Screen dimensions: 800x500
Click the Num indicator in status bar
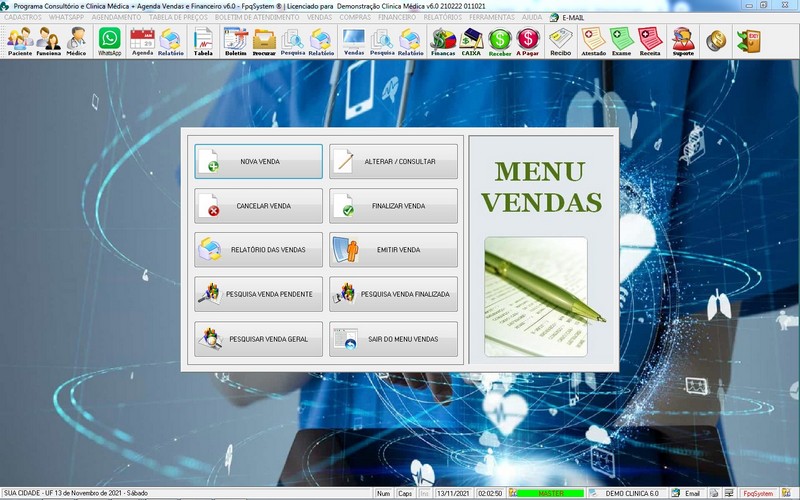coord(383,493)
